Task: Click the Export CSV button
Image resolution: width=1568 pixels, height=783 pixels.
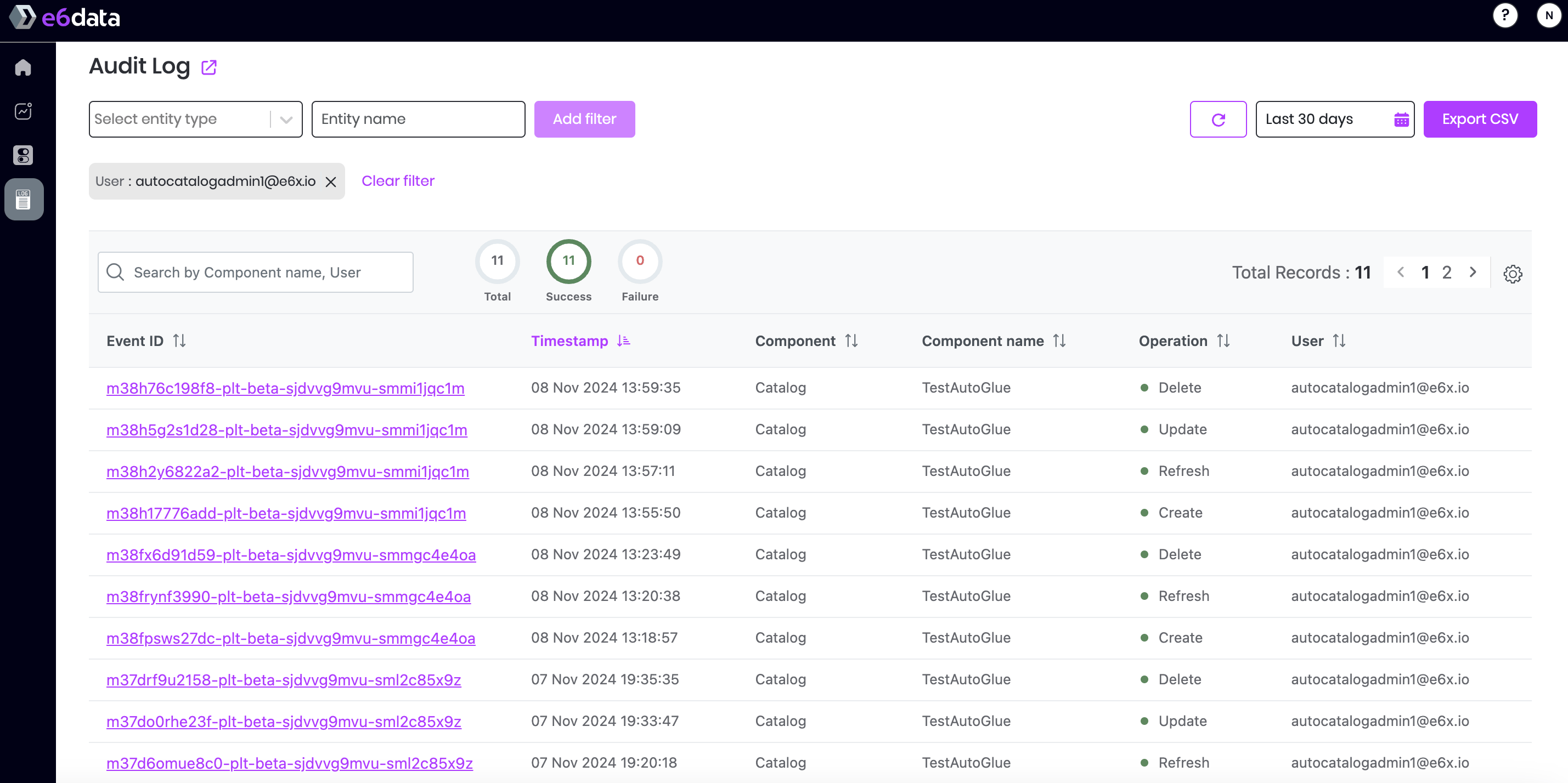Action: pos(1480,119)
